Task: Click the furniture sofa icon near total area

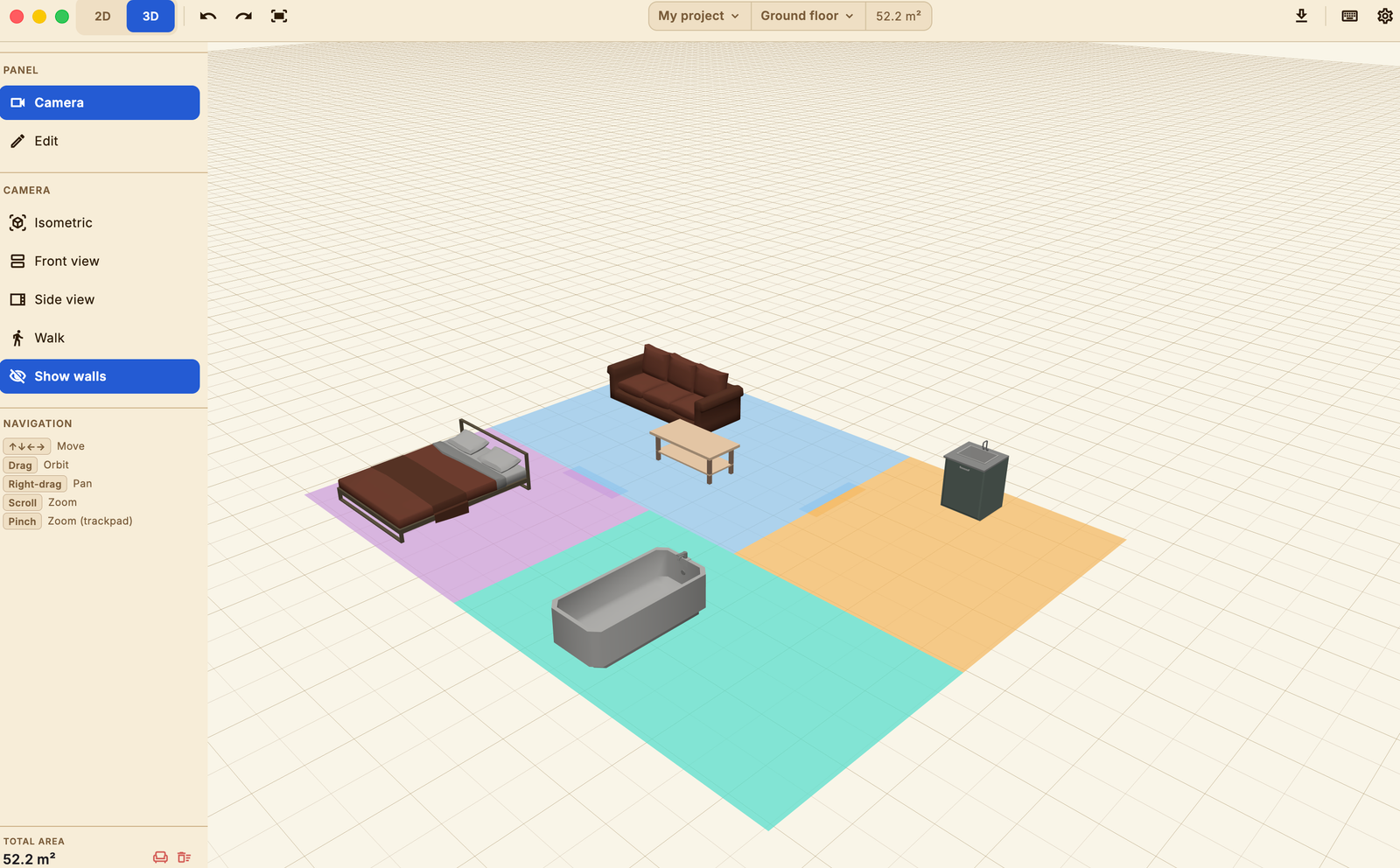Action: (x=160, y=857)
